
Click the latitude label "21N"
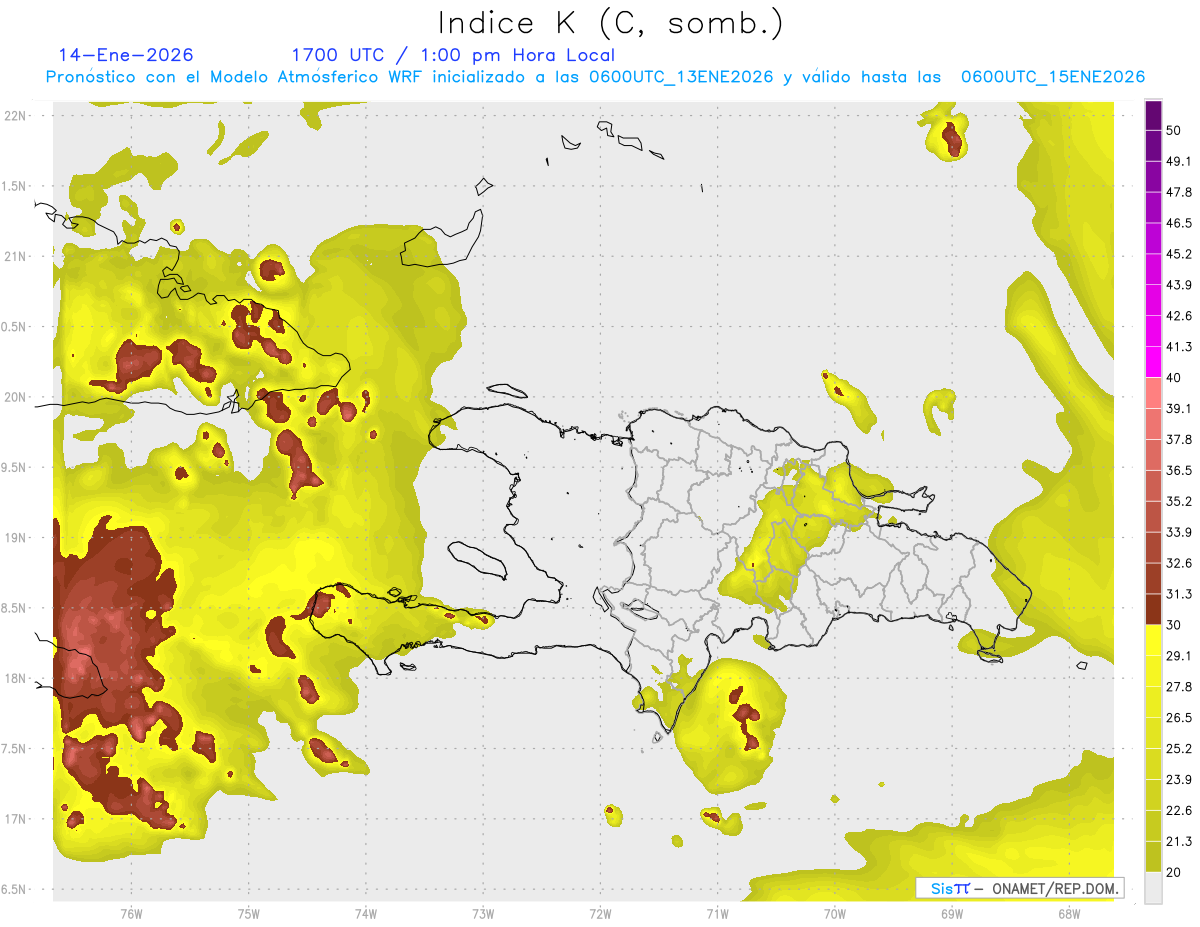tap(16, 256)
